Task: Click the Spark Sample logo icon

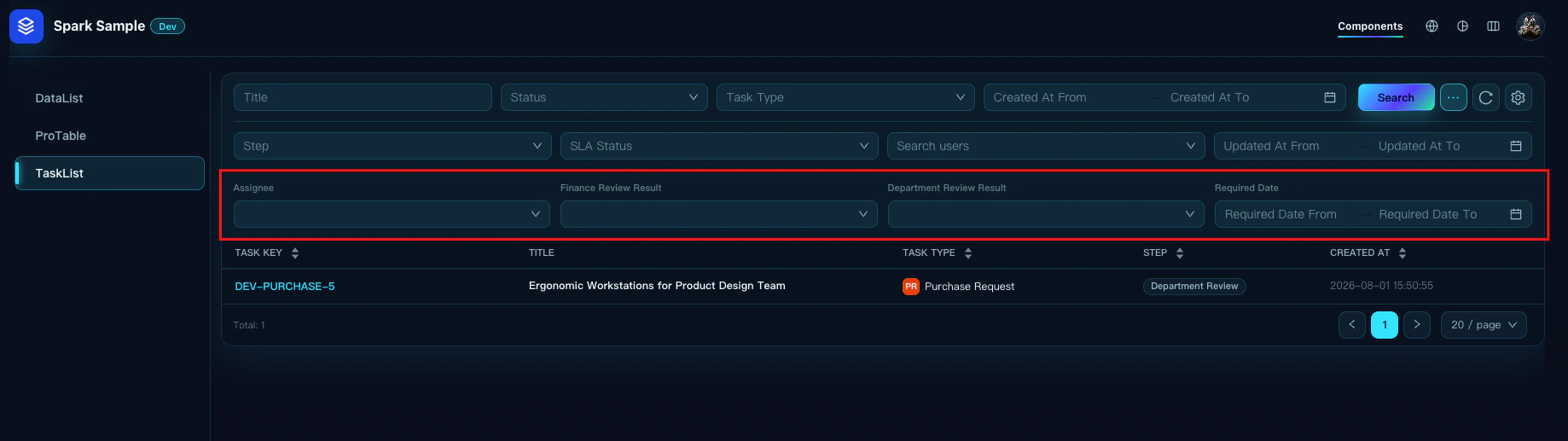Action: [26, 26]
